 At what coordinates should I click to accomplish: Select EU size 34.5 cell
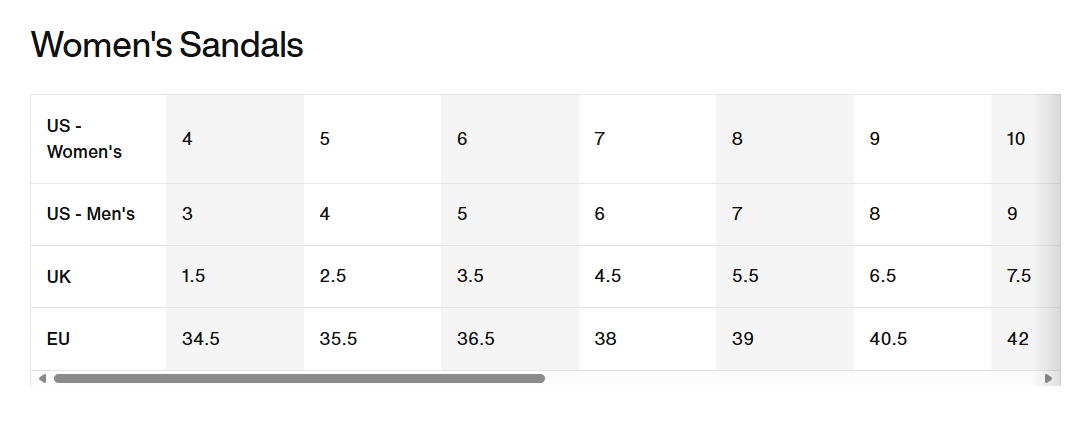coord(235,339)
